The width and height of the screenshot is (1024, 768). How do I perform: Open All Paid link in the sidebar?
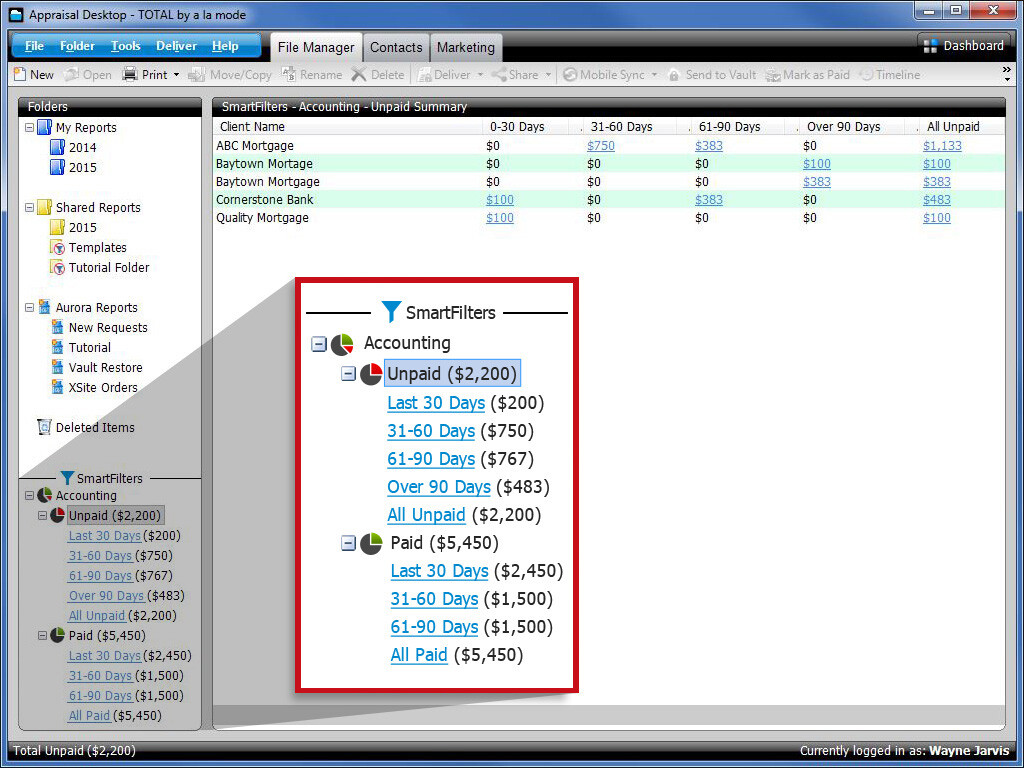89,715
